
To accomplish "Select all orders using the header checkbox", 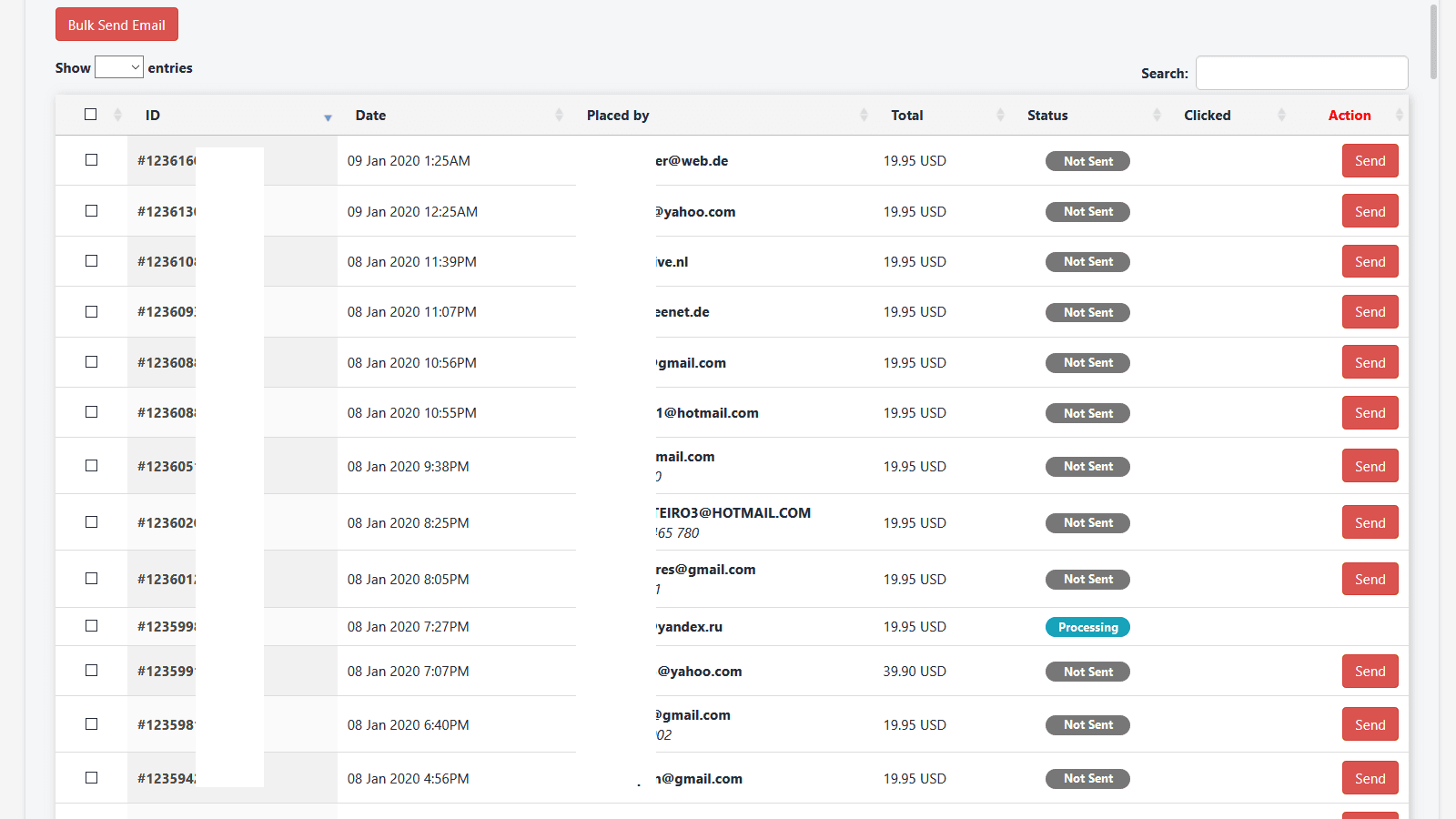I will (91, 114).
